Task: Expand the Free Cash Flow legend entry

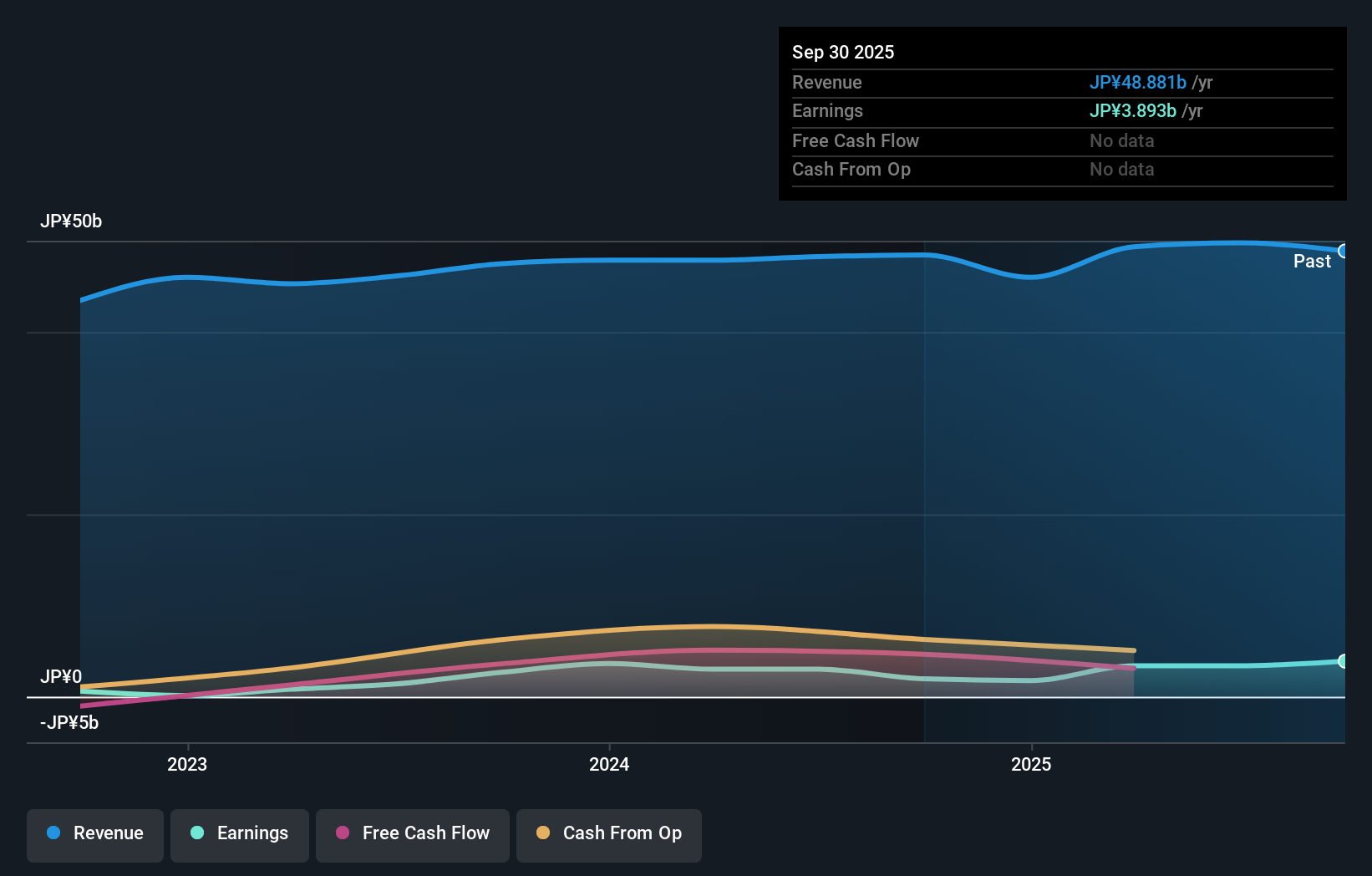Action: pyautogui.click(x=412, y=833)
